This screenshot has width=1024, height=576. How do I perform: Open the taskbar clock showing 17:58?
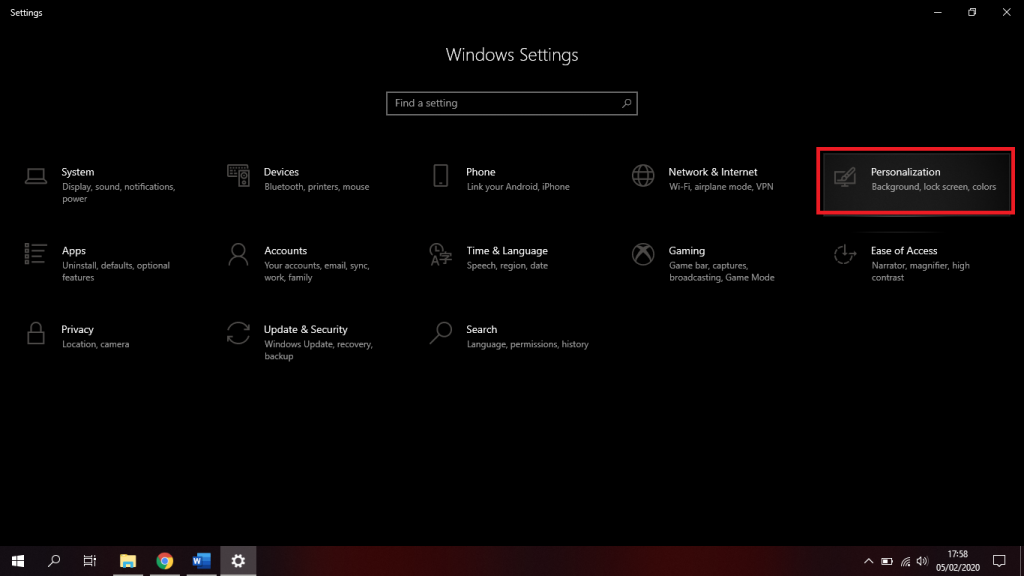pyautogui.click(x=957, y=561)
